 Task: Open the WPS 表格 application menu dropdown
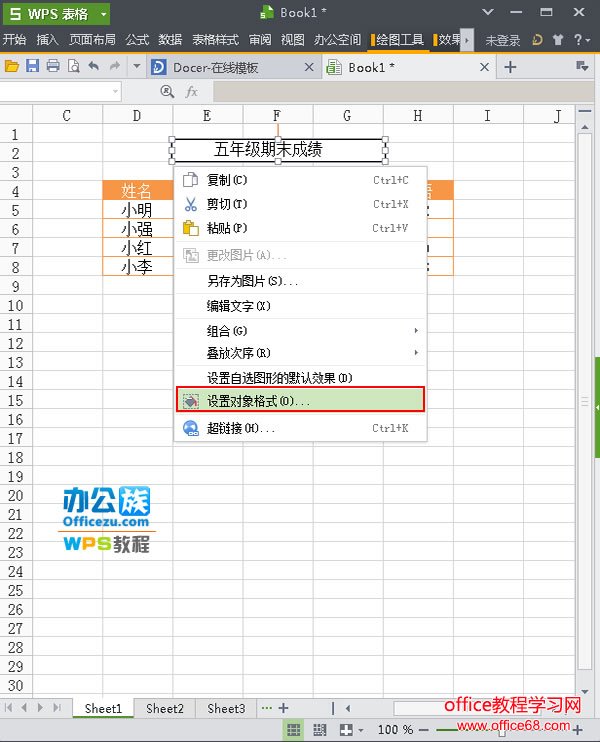coord(104,14)
